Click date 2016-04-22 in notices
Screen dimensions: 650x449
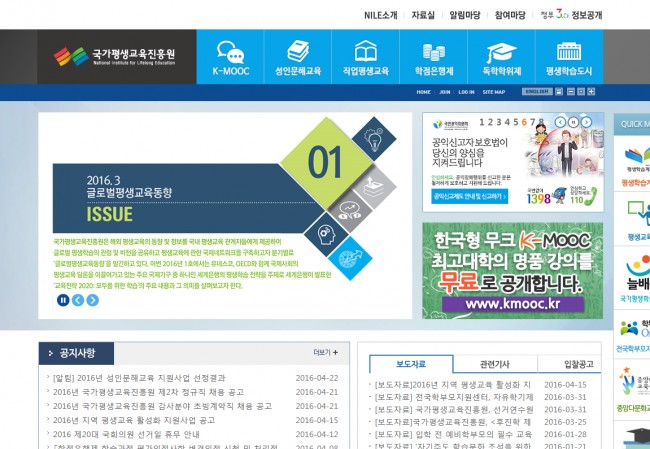coord(317,378)
